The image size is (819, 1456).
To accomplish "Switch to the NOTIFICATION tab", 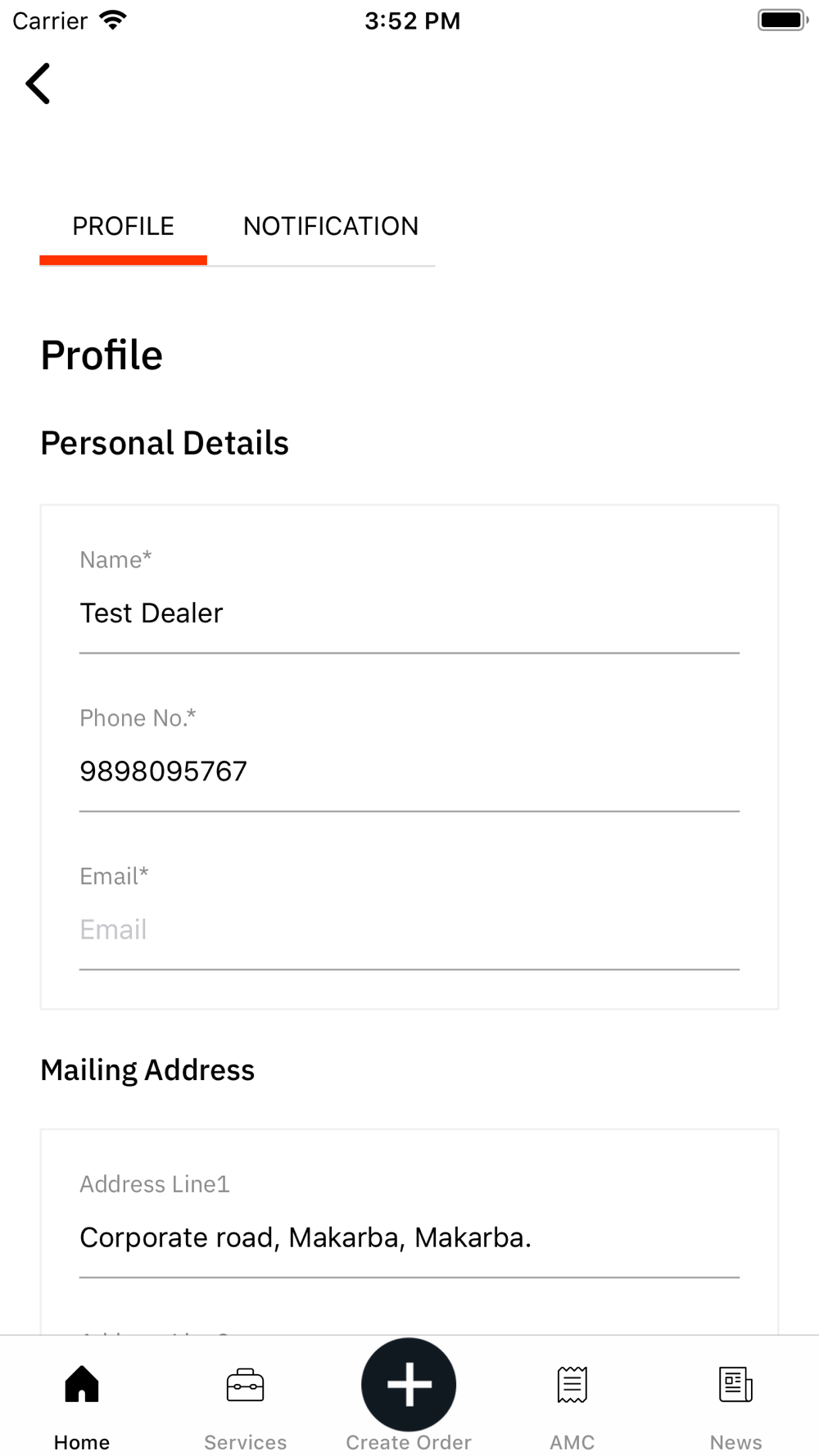I will pyautogui.click(x=330, y=226).
